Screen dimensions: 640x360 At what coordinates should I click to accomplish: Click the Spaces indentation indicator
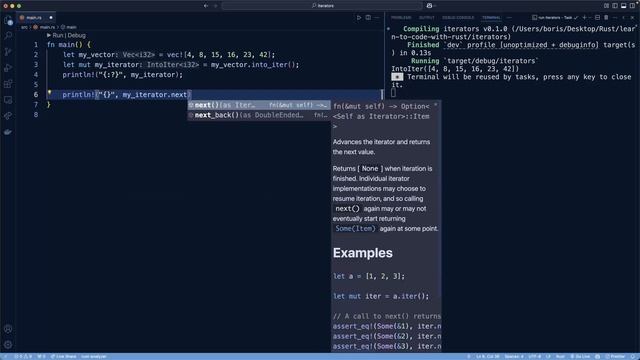point(514,356)
